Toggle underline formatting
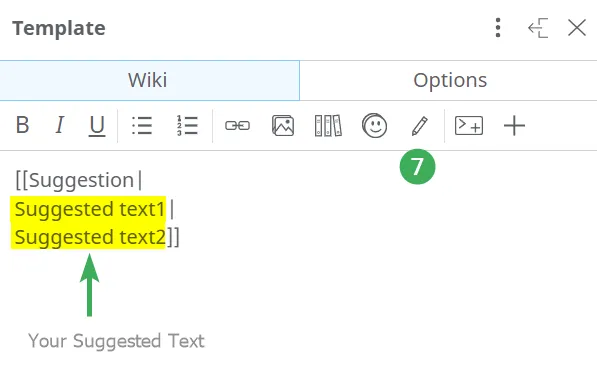The height and width of the screenshot is (381, 597). [x=97, y=126]
